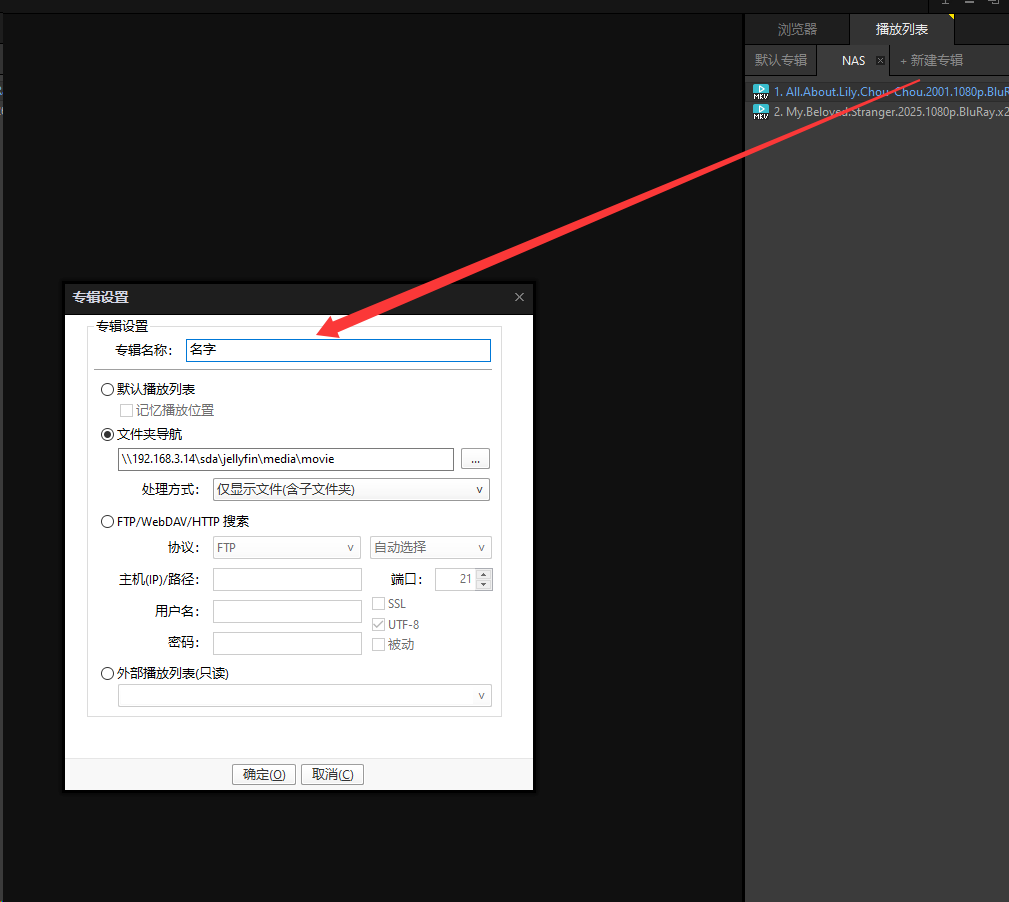
Task: Click the 专辑名称 input field
Action: (338, 350)
